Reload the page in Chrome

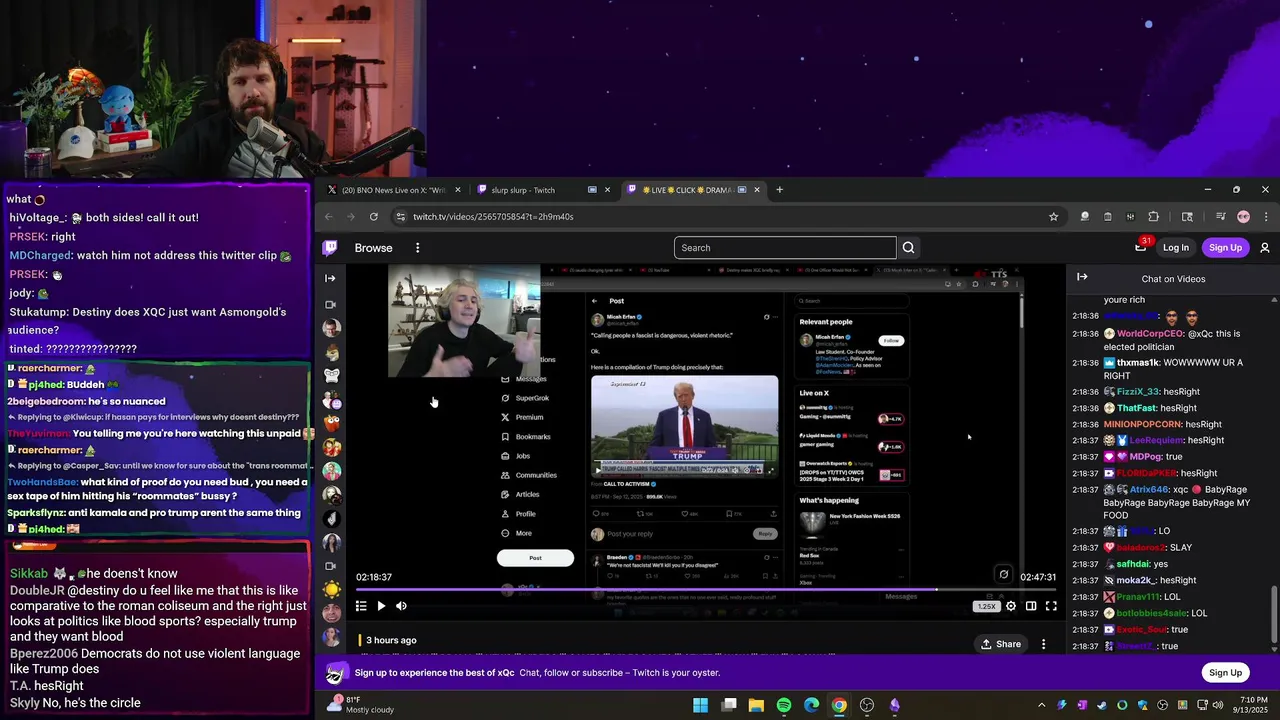(x=373, y=217)
